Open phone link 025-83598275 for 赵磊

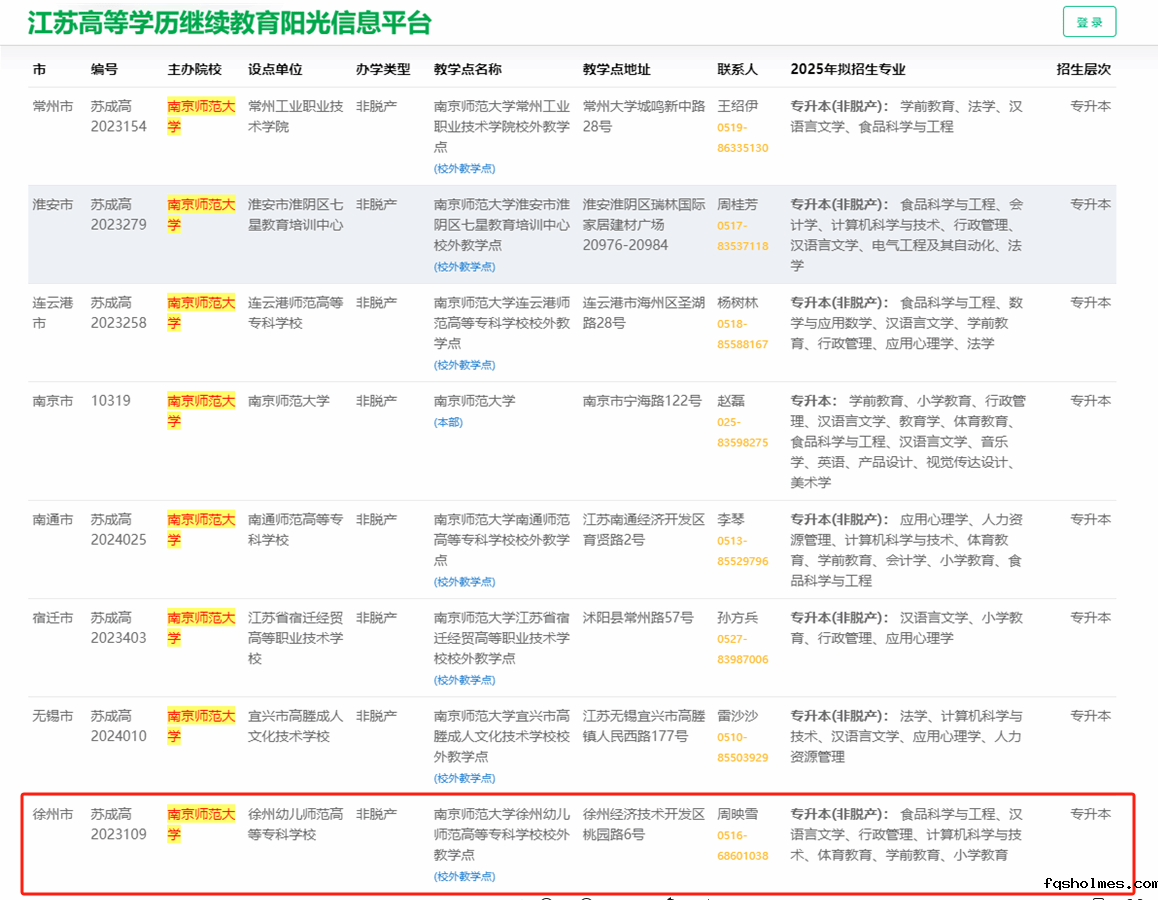tap(742, 432)
